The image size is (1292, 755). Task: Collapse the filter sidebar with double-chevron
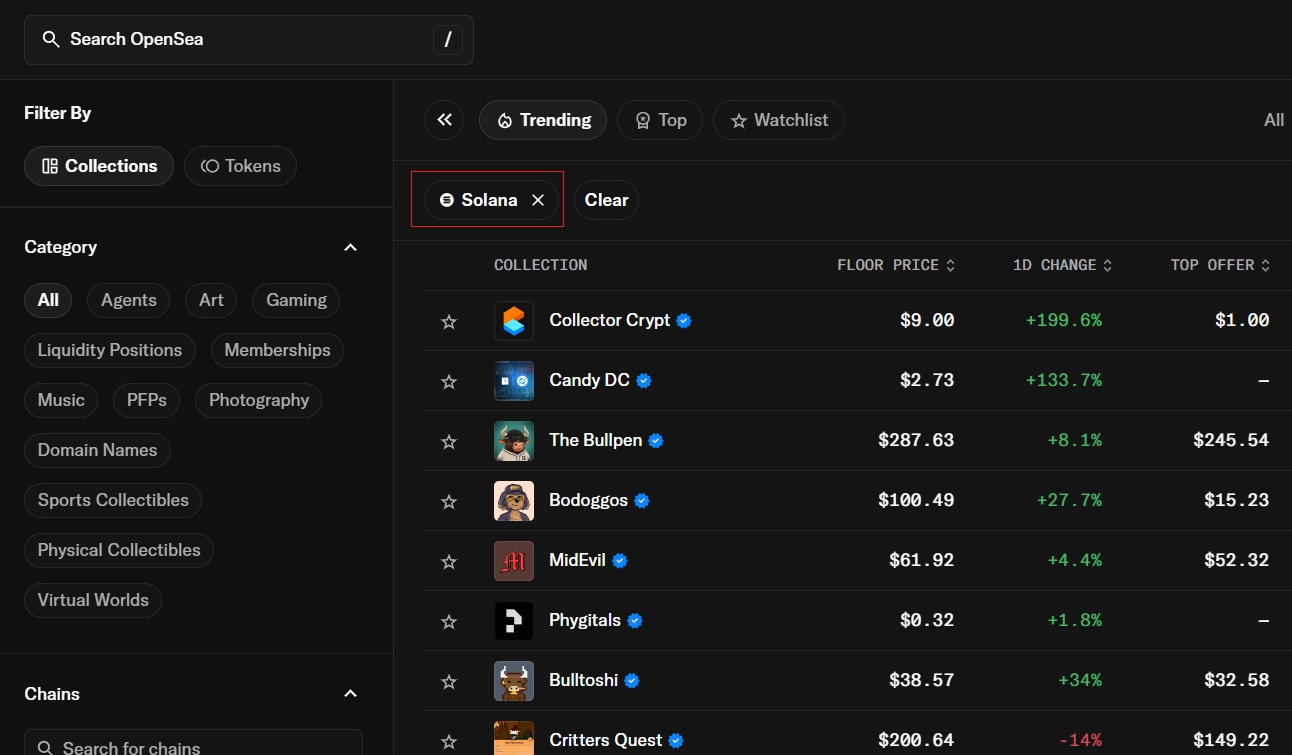point(444,120)
